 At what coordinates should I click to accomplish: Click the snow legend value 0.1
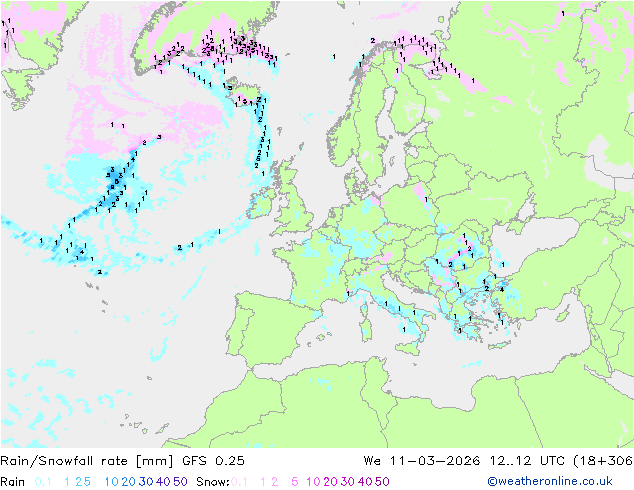239,482
